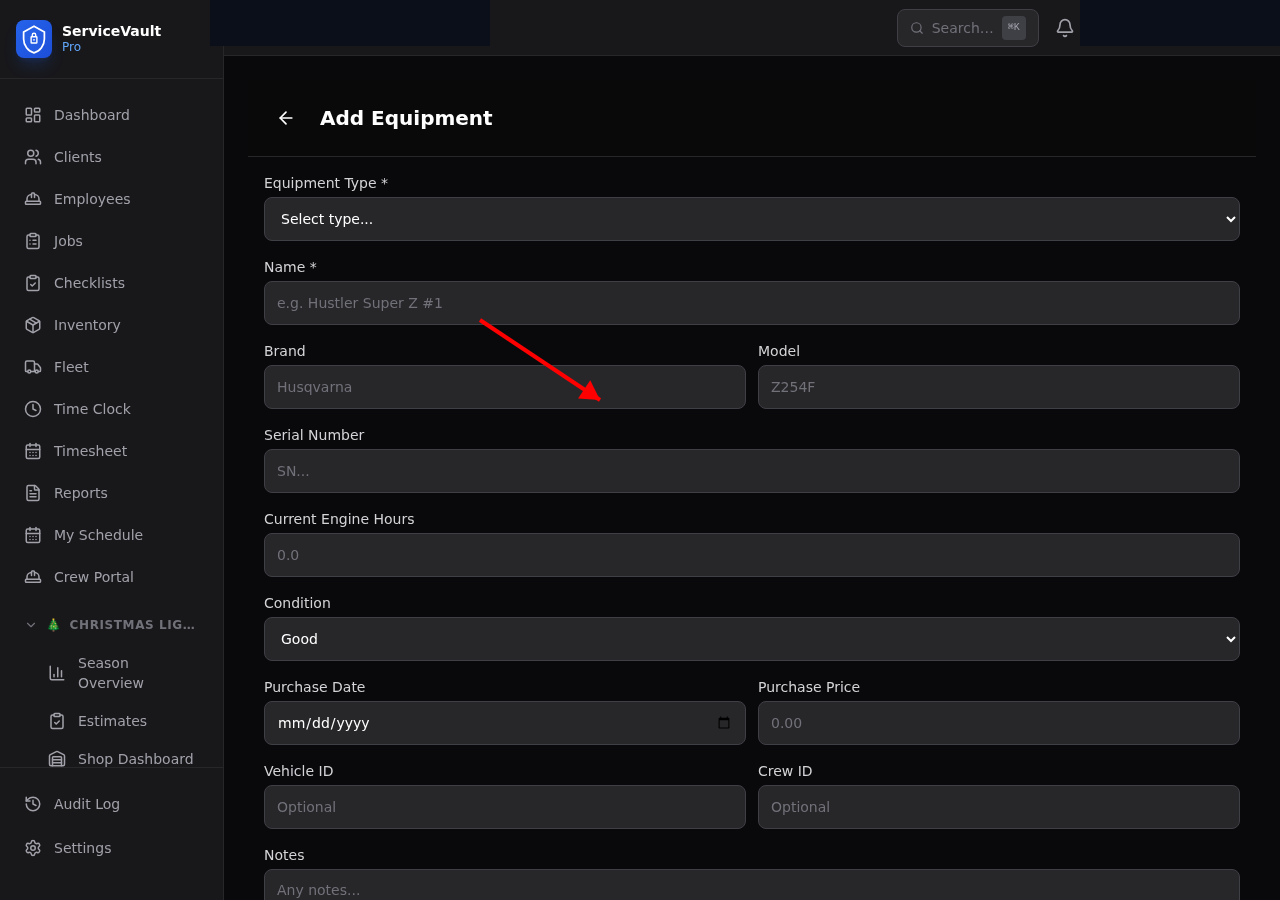Screen dimensions: 1280x900
Task: Click the ServiceVault shield logo
Action: pyautogui.click(x=34, y=39)
